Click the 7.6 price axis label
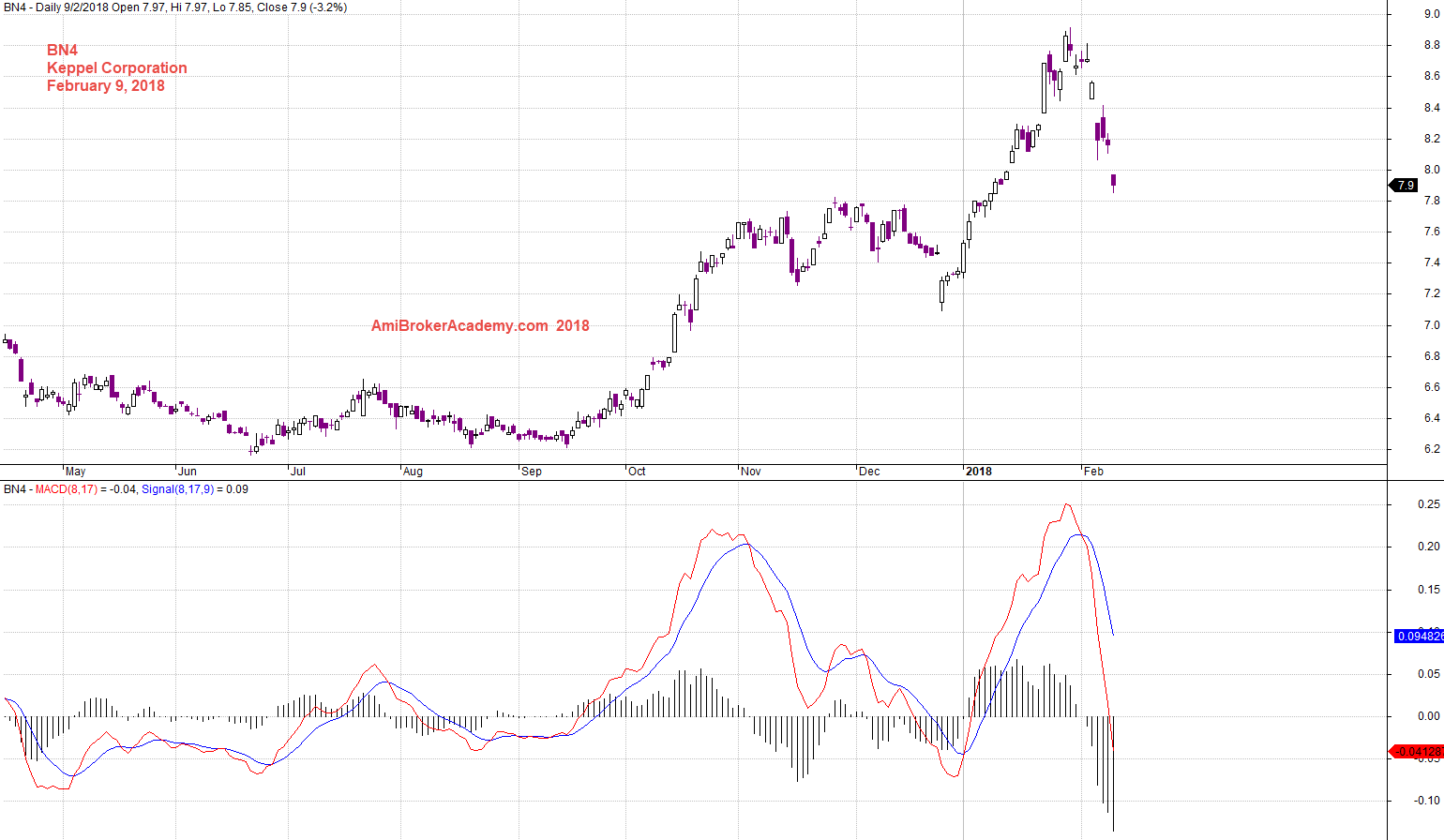The height and width of the screenshot is (840, 1444). 1432,232
